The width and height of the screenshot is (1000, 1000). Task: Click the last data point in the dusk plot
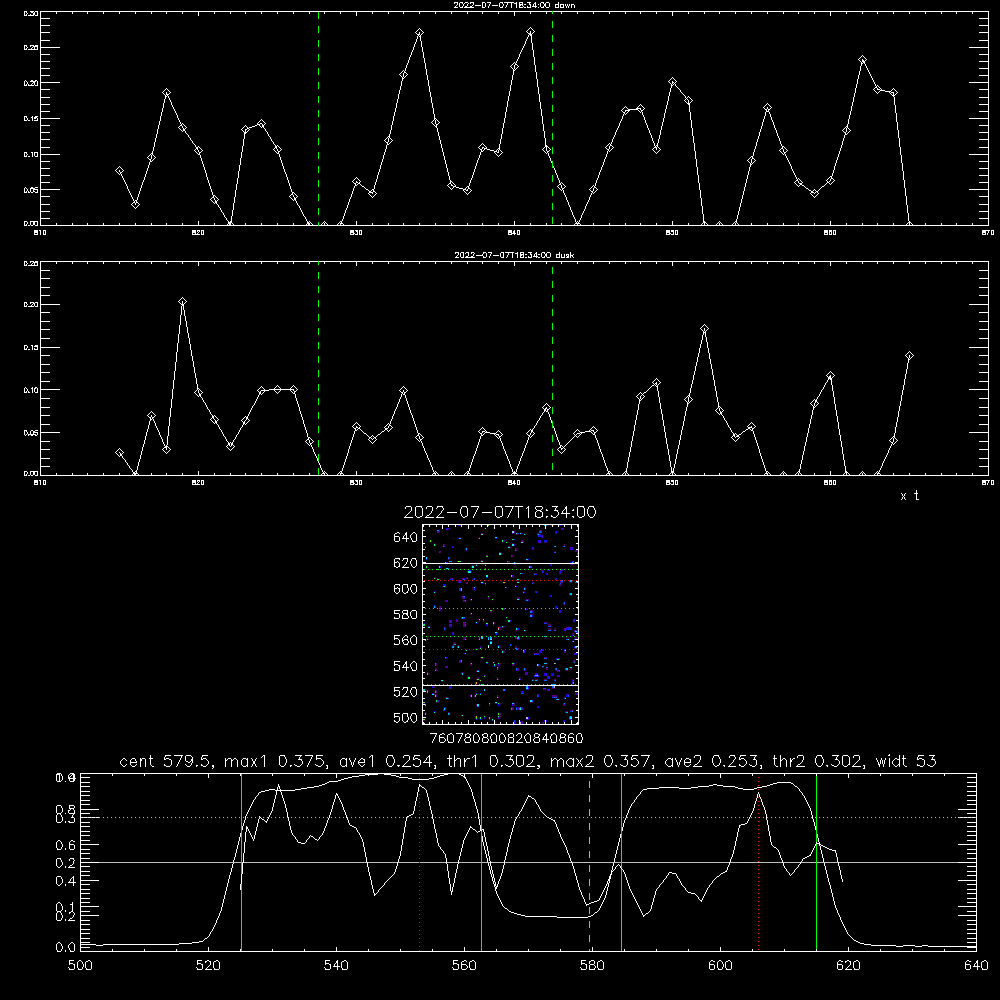909,356
